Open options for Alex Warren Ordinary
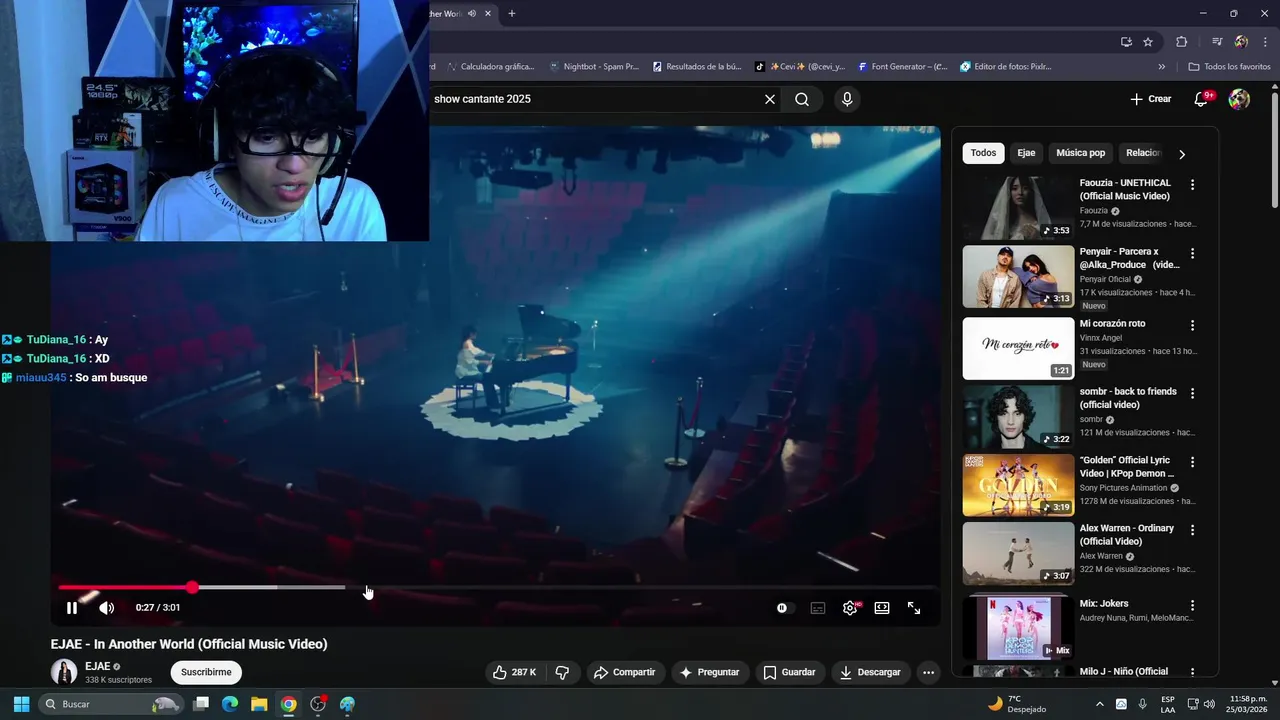Image resolution: width=1280 pixels, height=720 pixels. 1192,530
